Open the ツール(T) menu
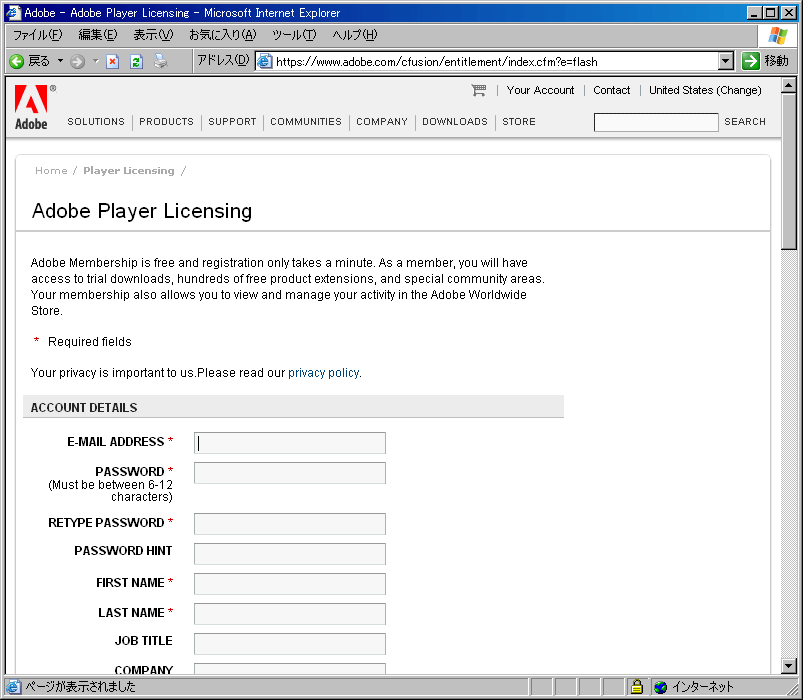 tap(294, 35)
